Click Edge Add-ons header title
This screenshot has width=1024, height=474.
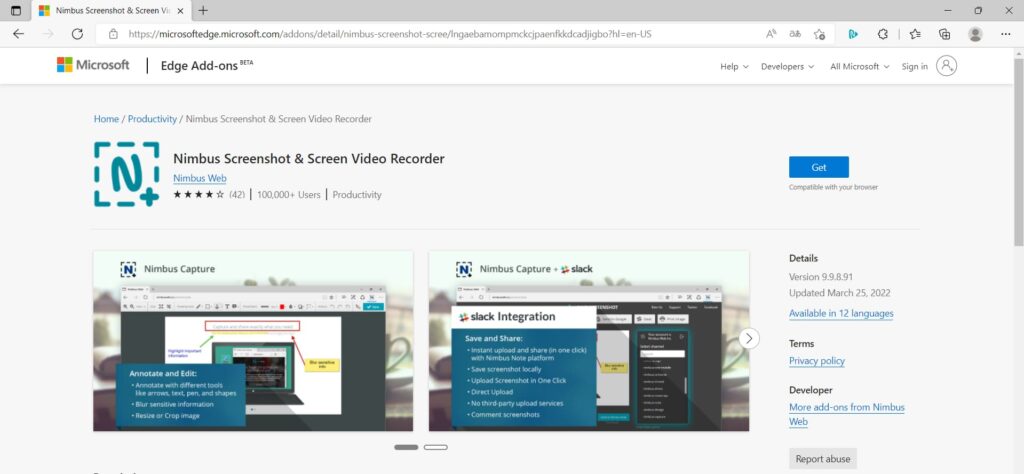point(207,66)
